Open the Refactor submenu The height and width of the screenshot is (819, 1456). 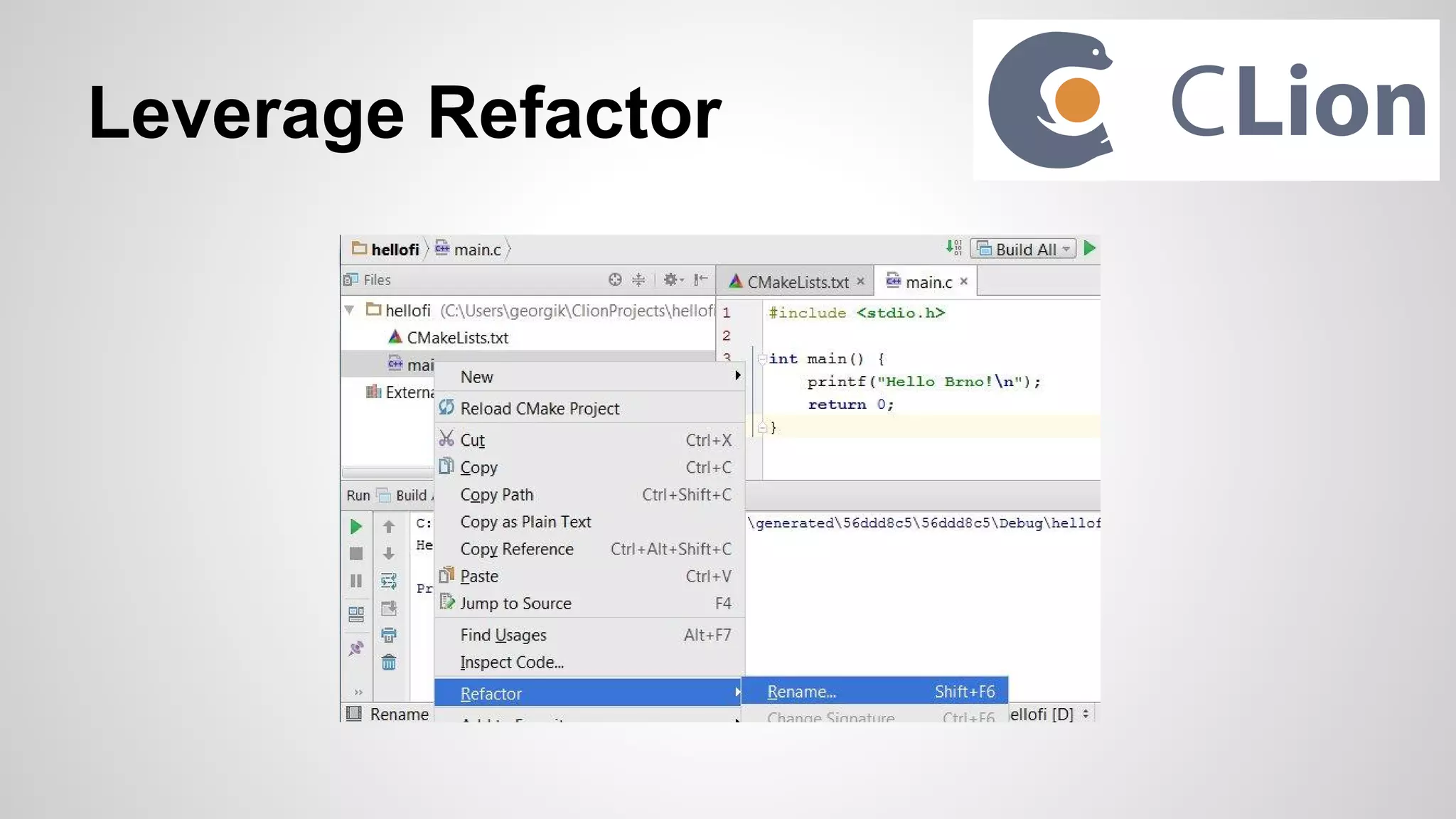(x=589, y=693)
